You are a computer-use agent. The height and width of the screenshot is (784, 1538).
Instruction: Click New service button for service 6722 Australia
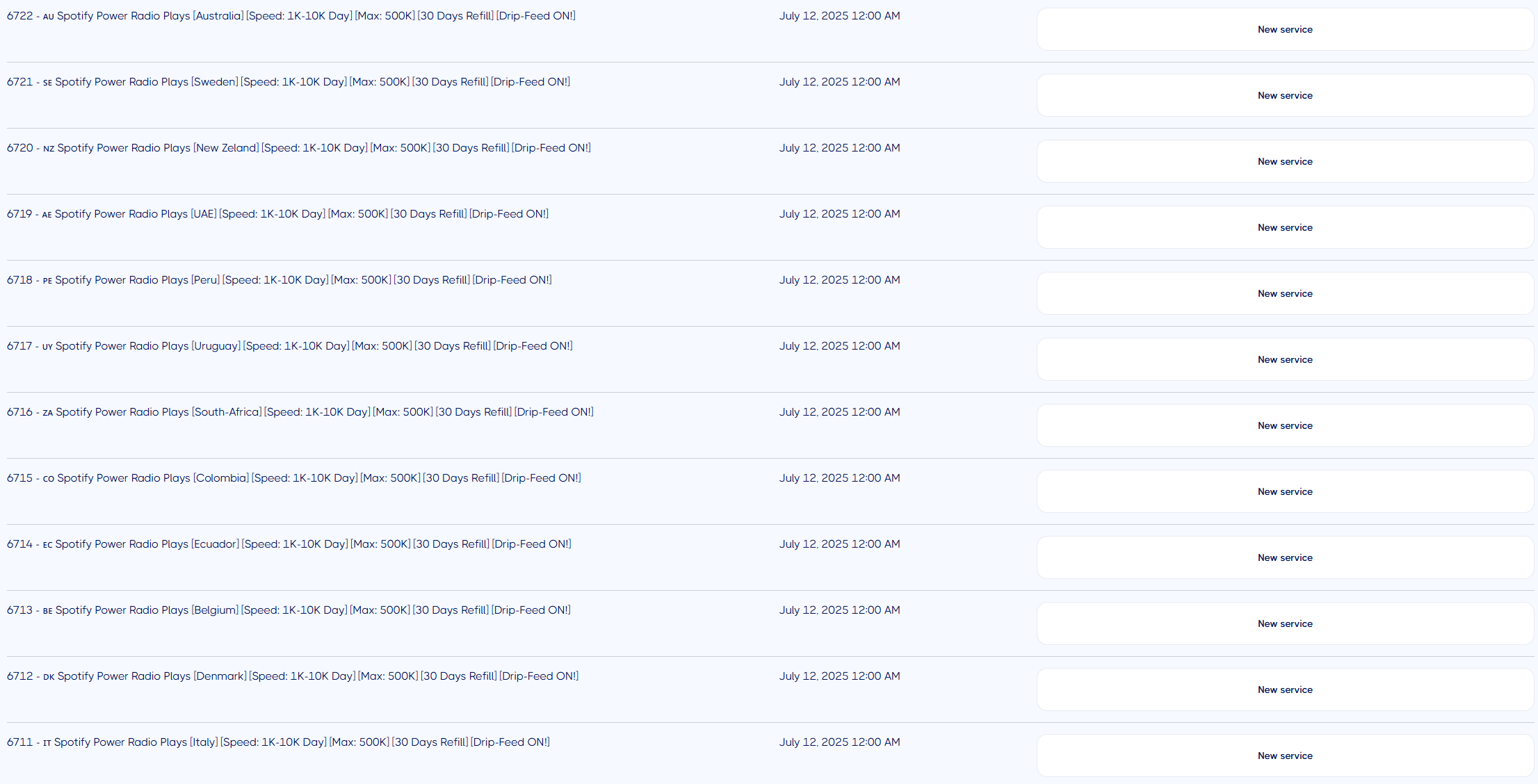1285,29
